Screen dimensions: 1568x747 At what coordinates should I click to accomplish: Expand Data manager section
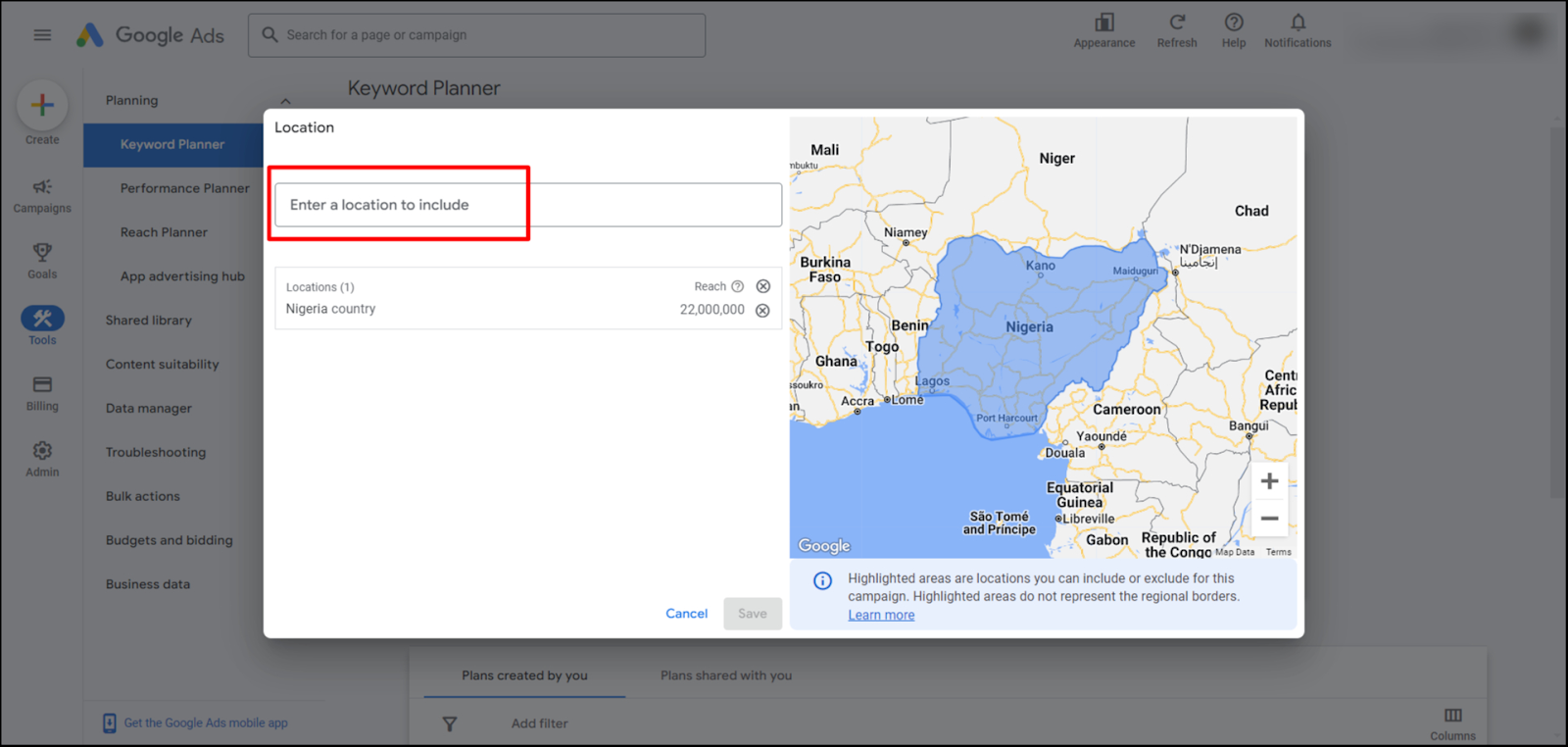(149, 409)
